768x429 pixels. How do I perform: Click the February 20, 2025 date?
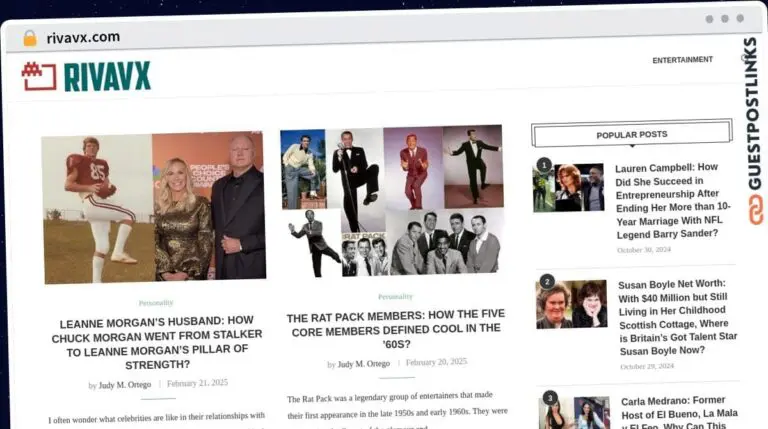pyautogui.click(x=436, y=362)
